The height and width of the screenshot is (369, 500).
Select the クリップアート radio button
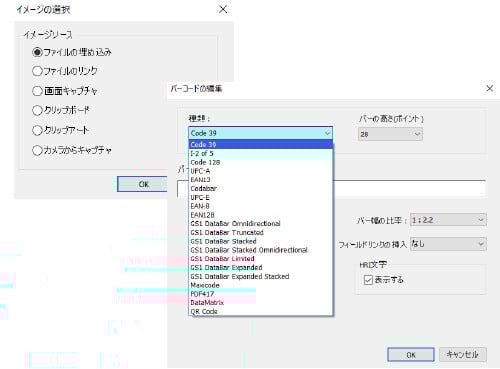[x=37, y=130]
